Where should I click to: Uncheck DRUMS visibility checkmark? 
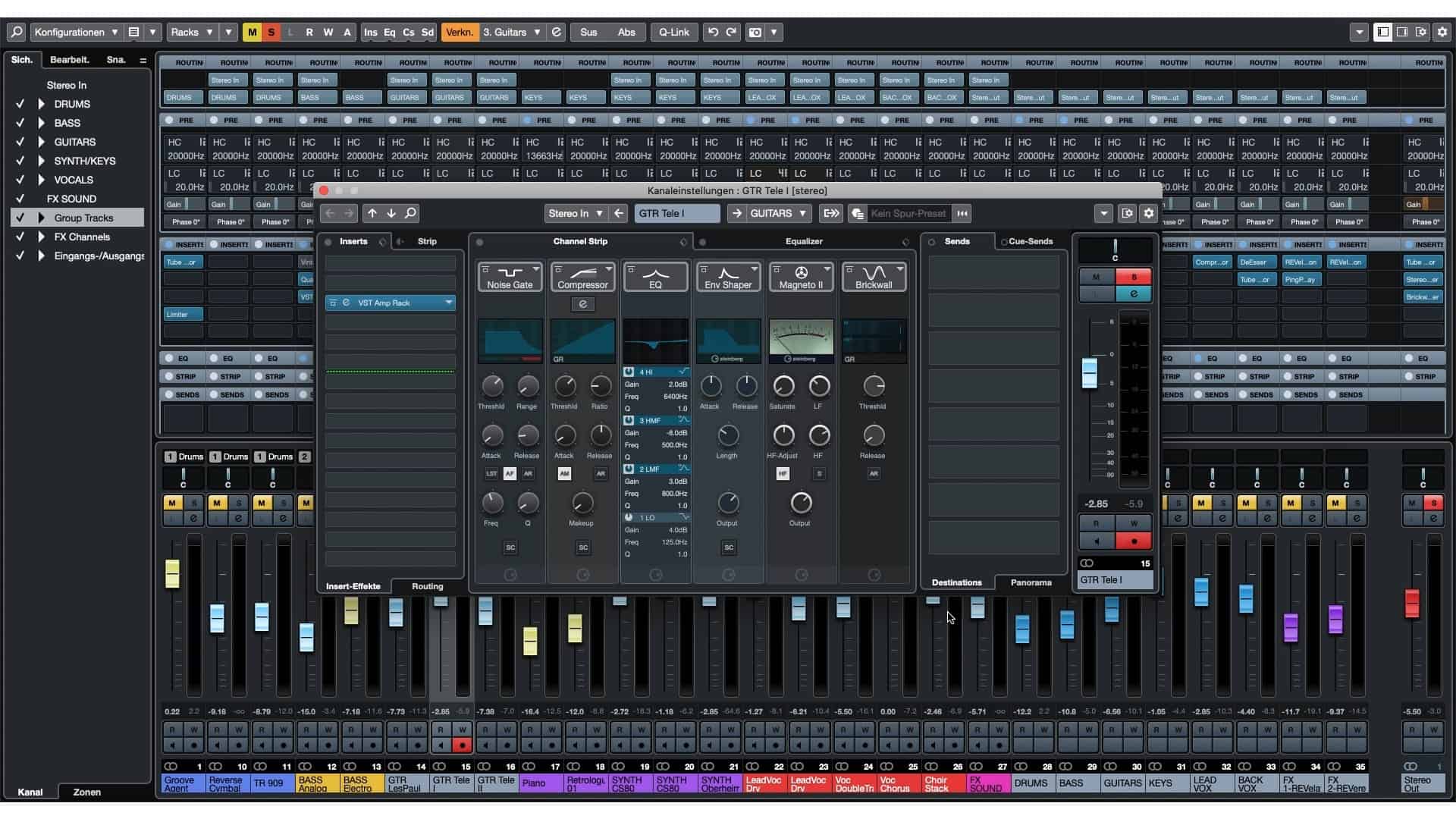point(20,104)
